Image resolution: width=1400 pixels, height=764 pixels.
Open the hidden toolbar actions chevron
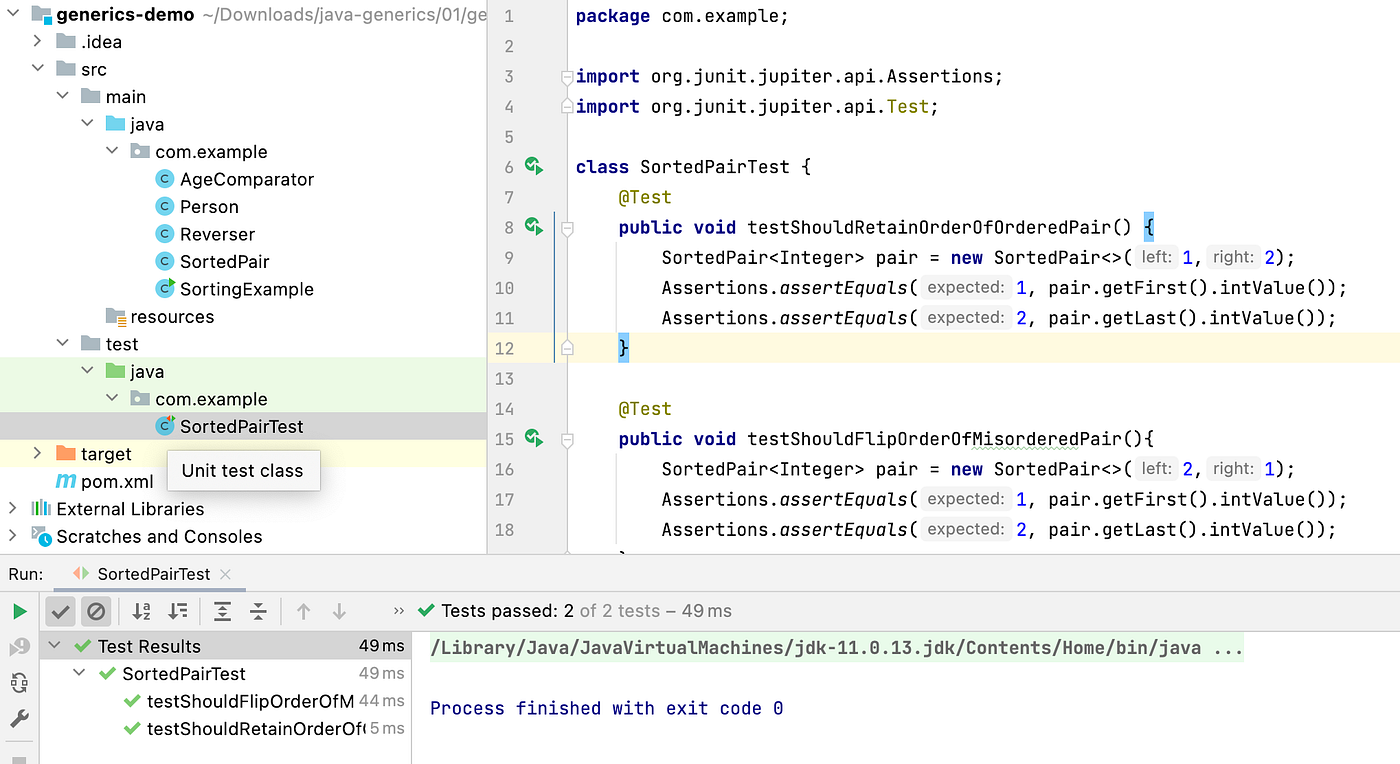(398, 610)
